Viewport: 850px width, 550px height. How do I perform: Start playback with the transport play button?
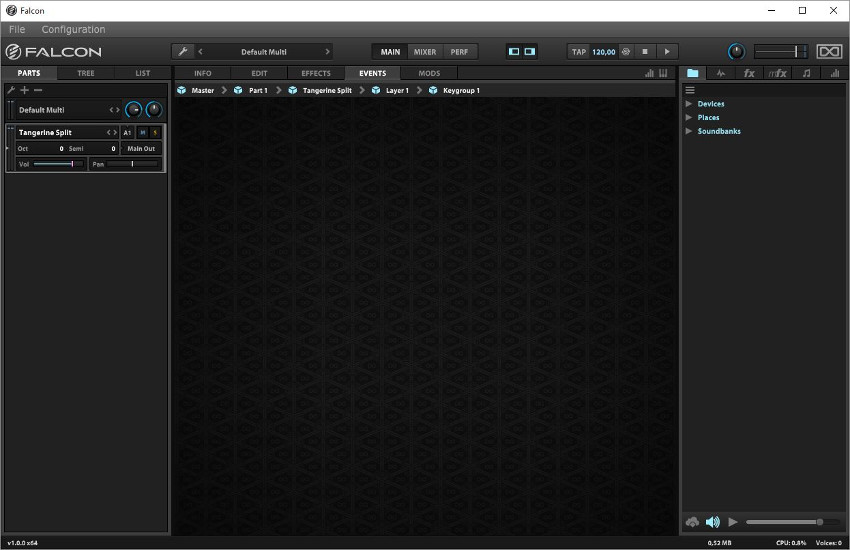(667, 51)
